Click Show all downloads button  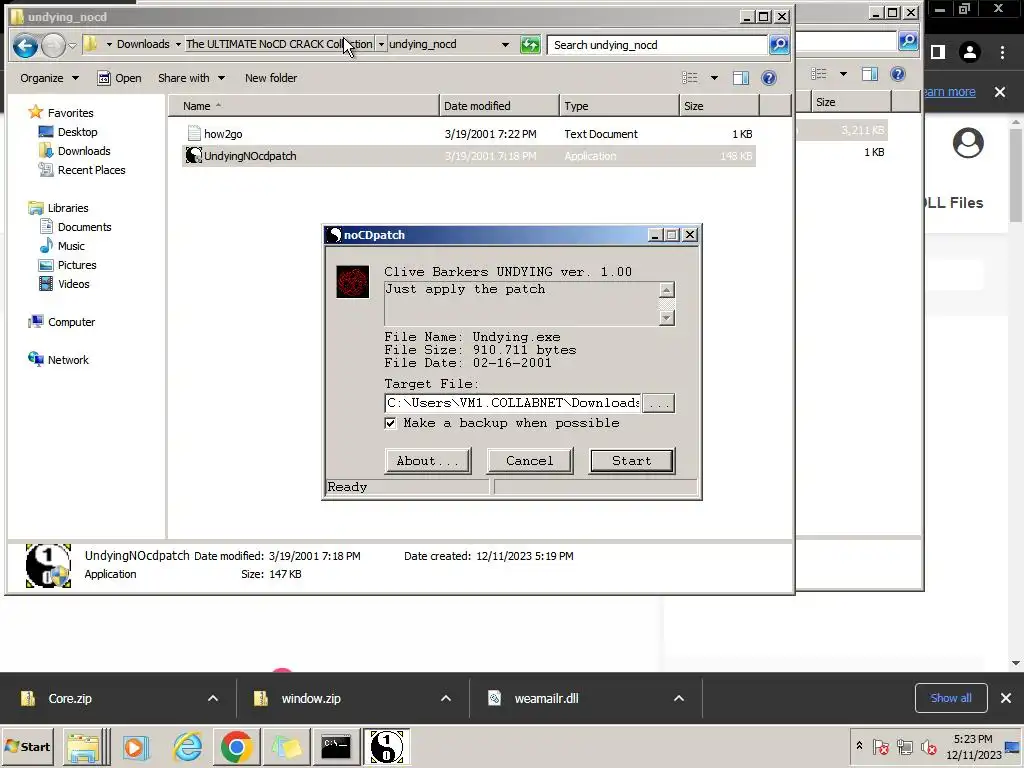[x=951, y=698]
